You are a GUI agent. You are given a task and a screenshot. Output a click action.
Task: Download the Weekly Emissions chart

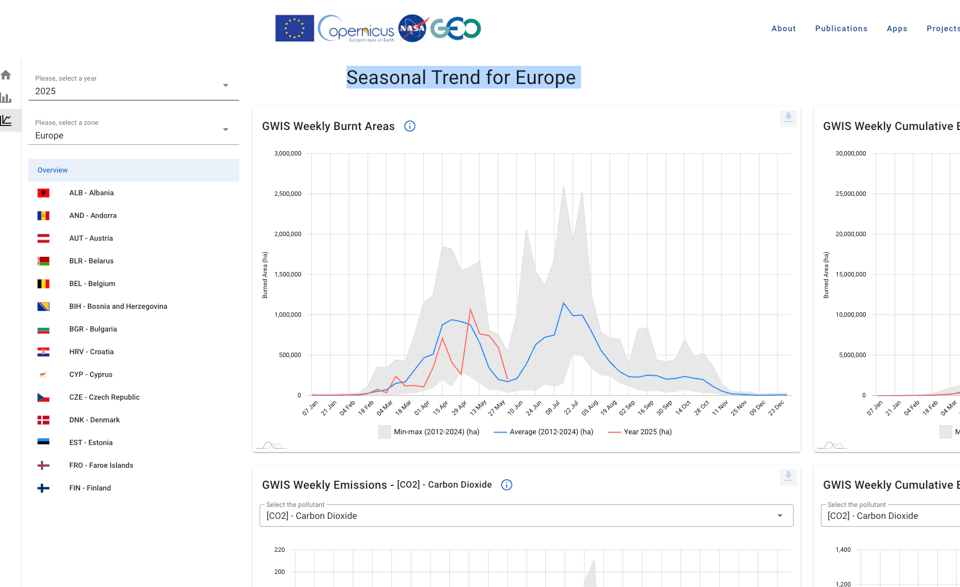coord(788,477)
